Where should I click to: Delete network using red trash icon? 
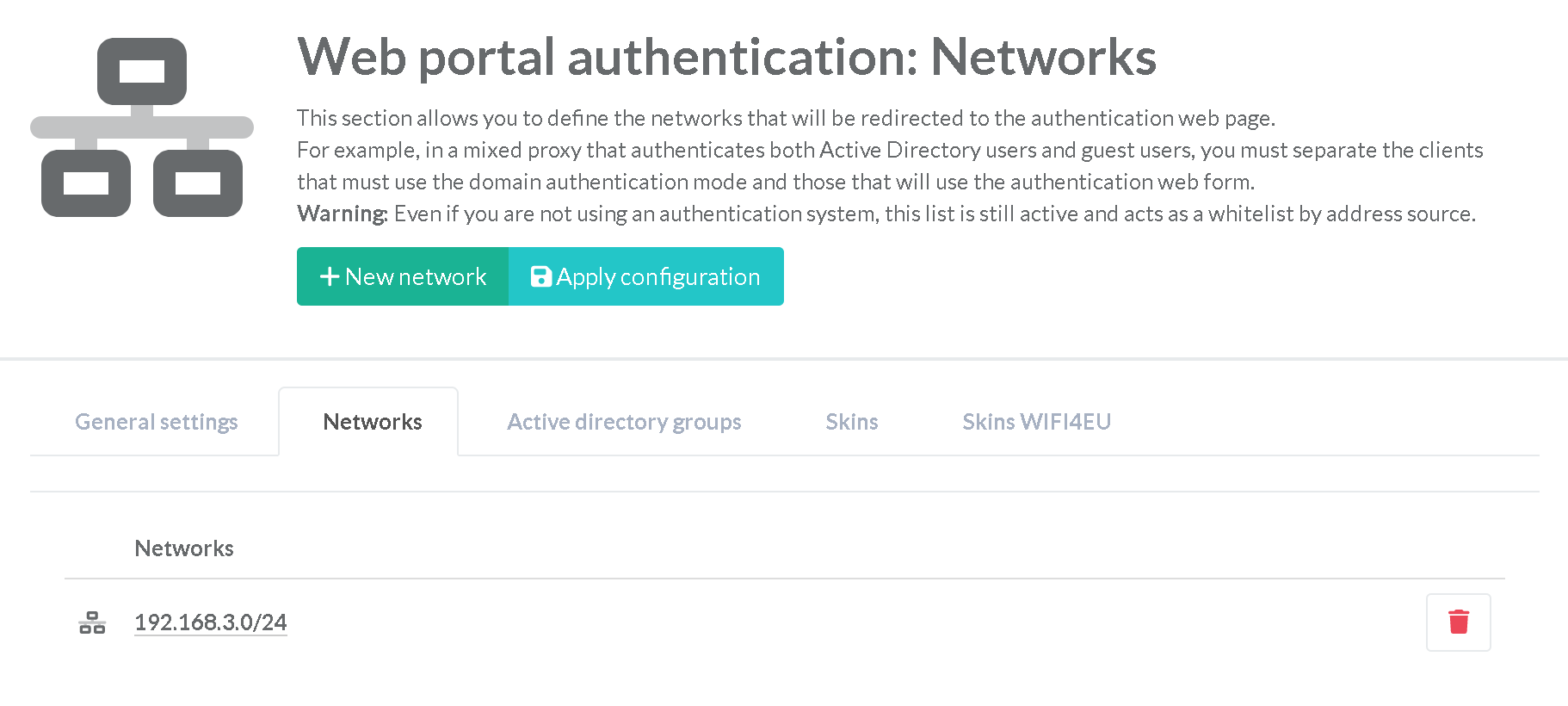[x=1458, y=622]
